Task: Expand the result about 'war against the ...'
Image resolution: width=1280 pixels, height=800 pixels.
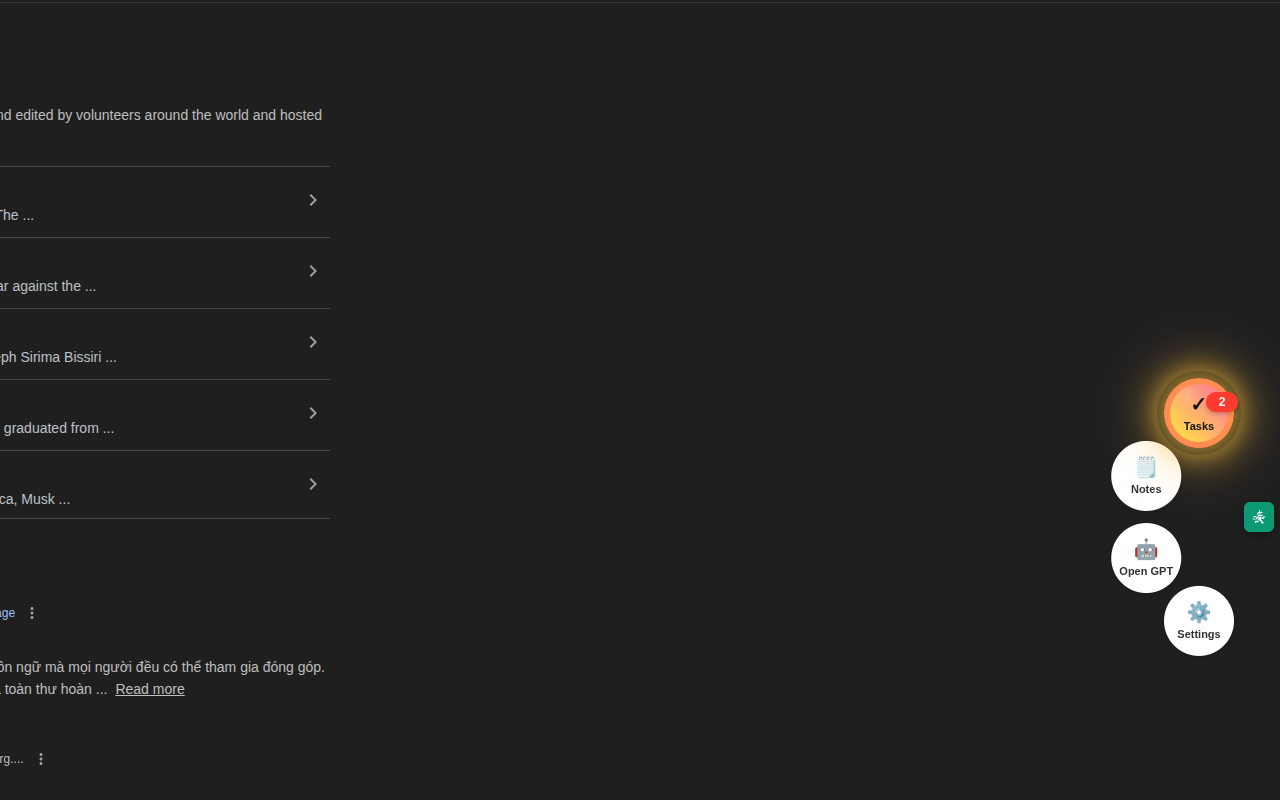Action: click(x=313, y=271)
